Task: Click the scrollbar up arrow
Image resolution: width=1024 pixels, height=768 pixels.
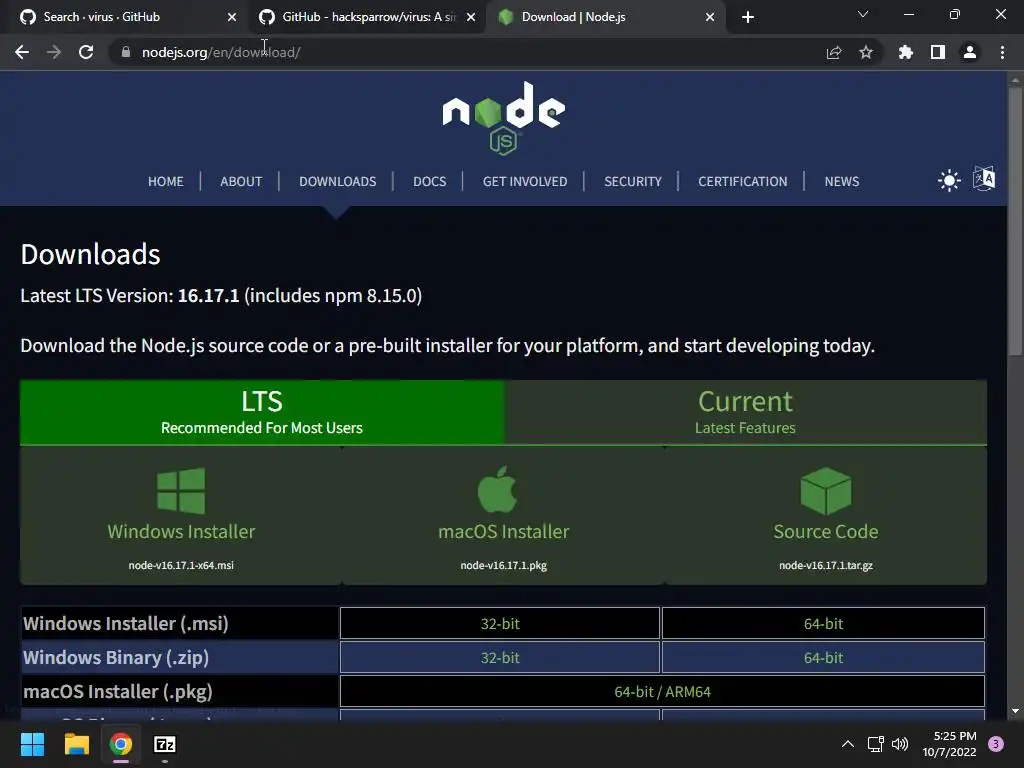Action: point(1015,80)
